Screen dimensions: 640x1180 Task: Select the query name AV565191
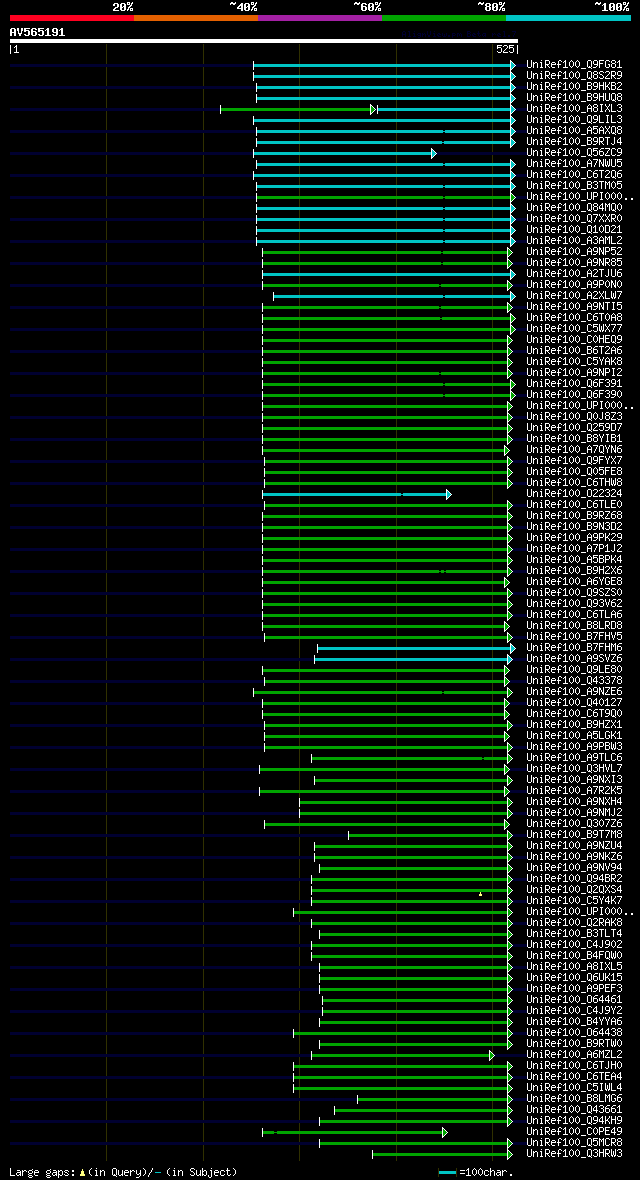(37, 32)
